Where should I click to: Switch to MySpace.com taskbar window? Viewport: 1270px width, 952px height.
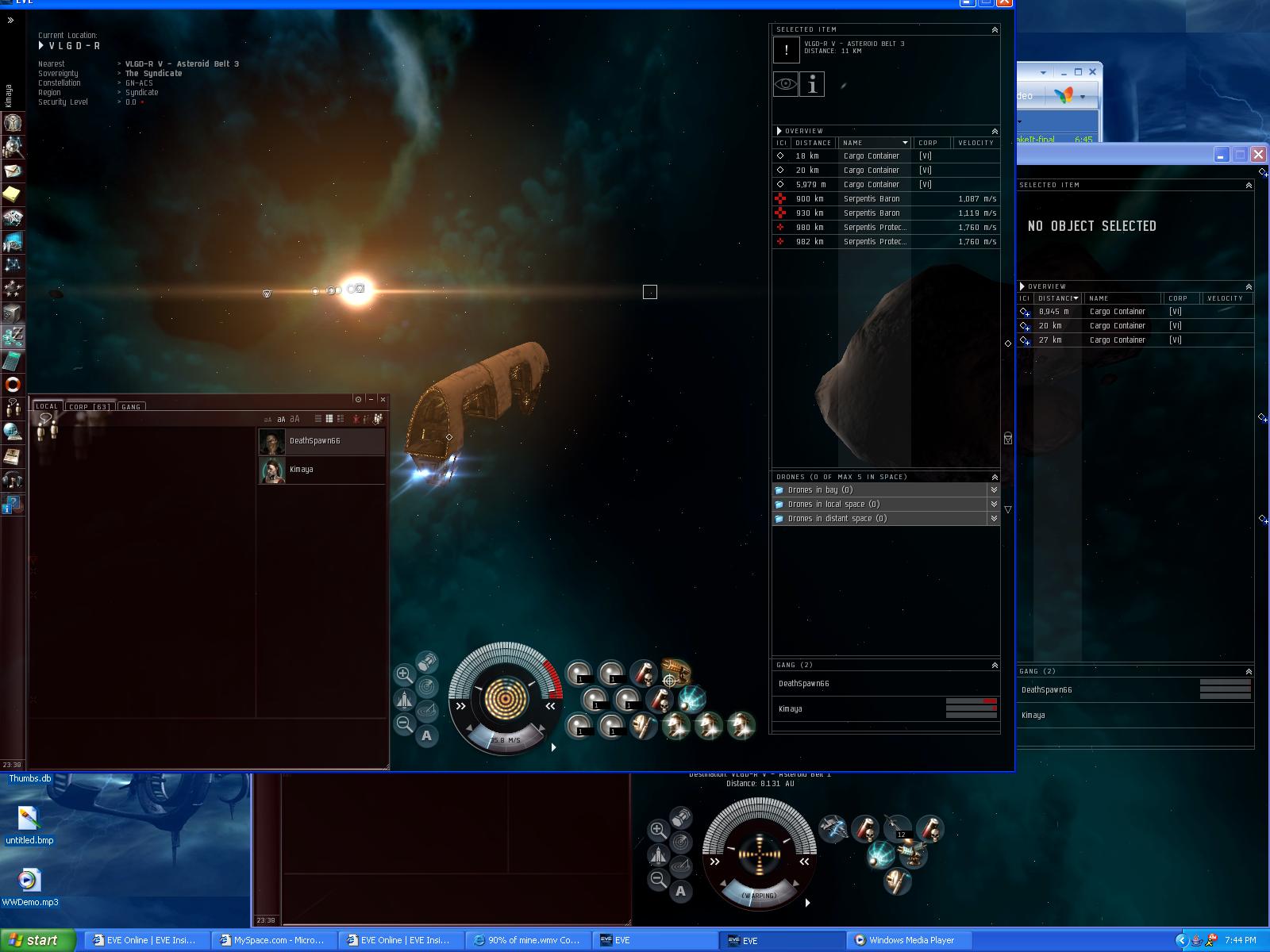273,940
